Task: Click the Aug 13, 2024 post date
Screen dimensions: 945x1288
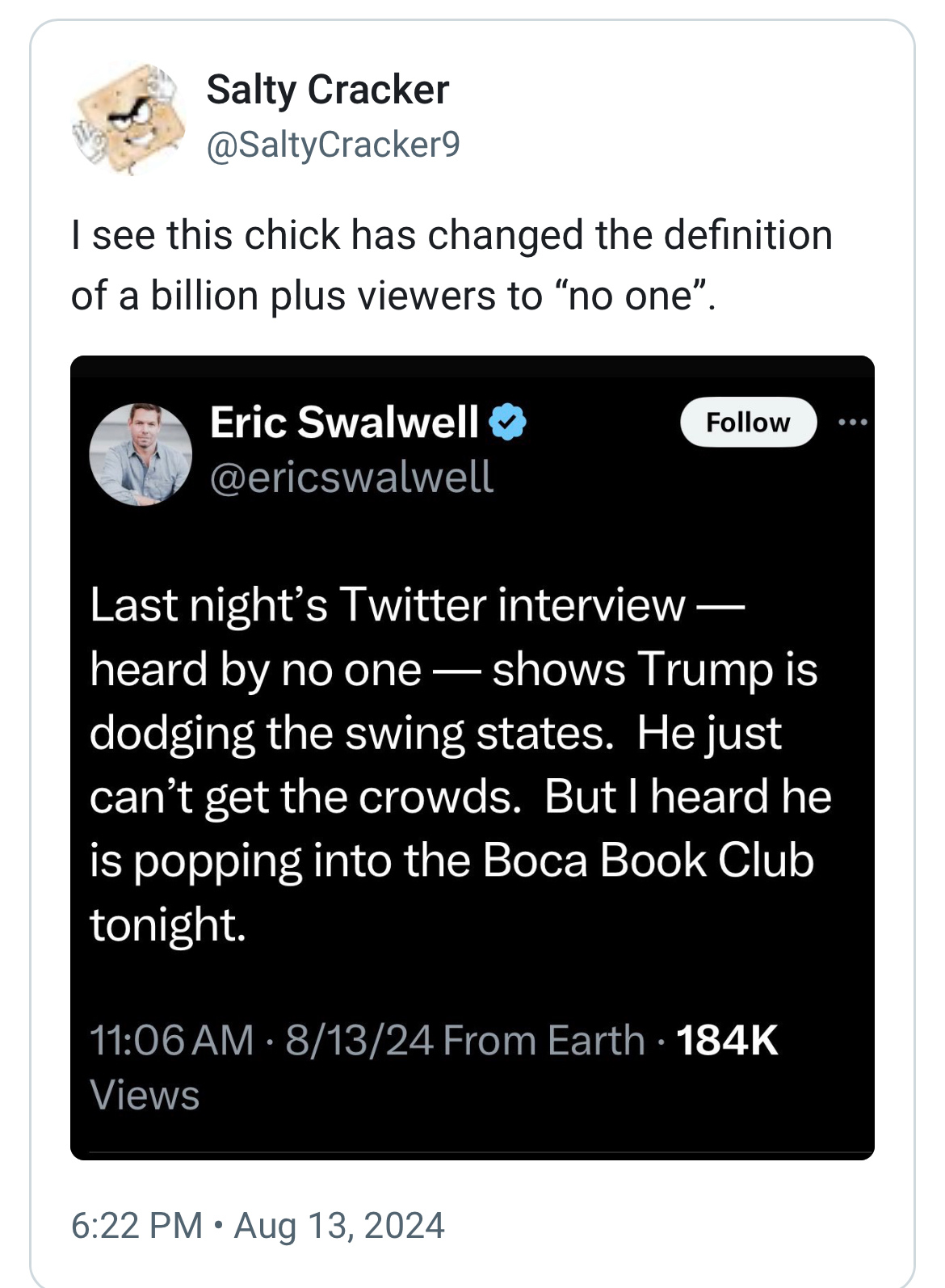Action: (339, 1225)
